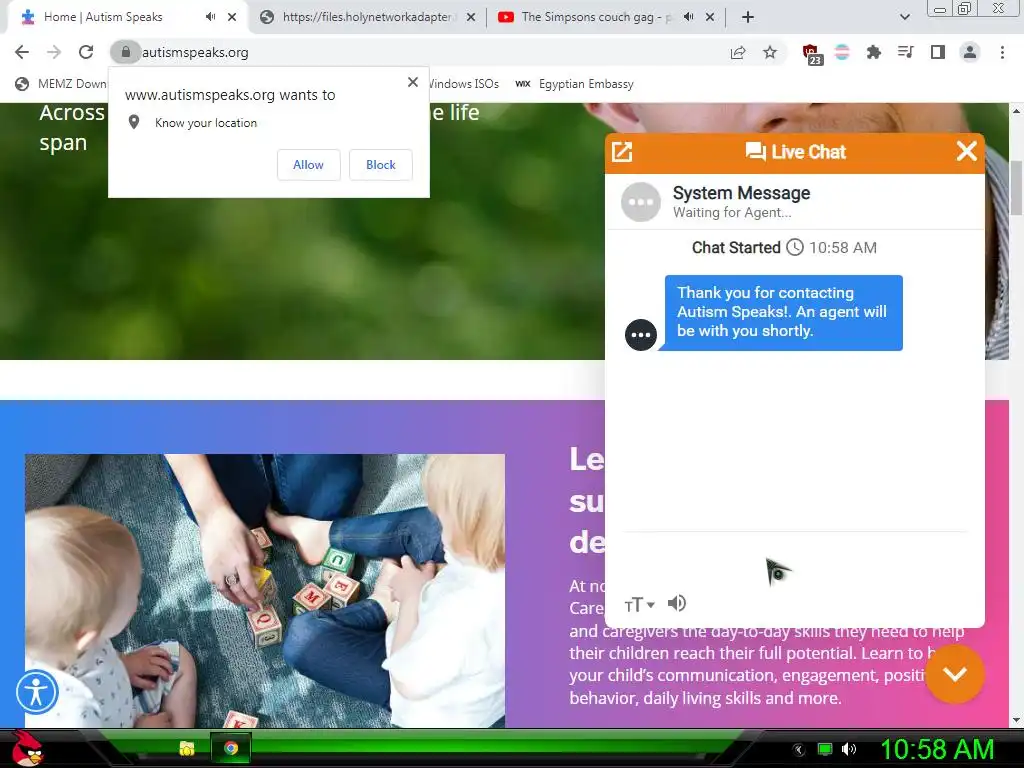
Task: Show hidden tray icons arrow
Action: pyautogui.click(x=798, y=749)
